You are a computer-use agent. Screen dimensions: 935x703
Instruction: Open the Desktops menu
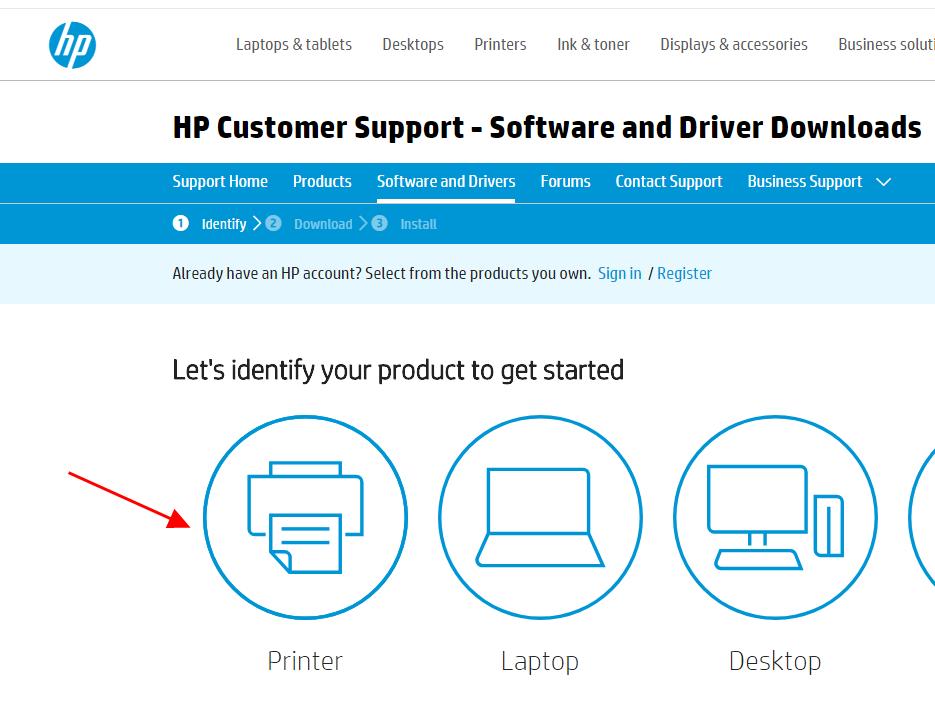[x=413, y=44]
